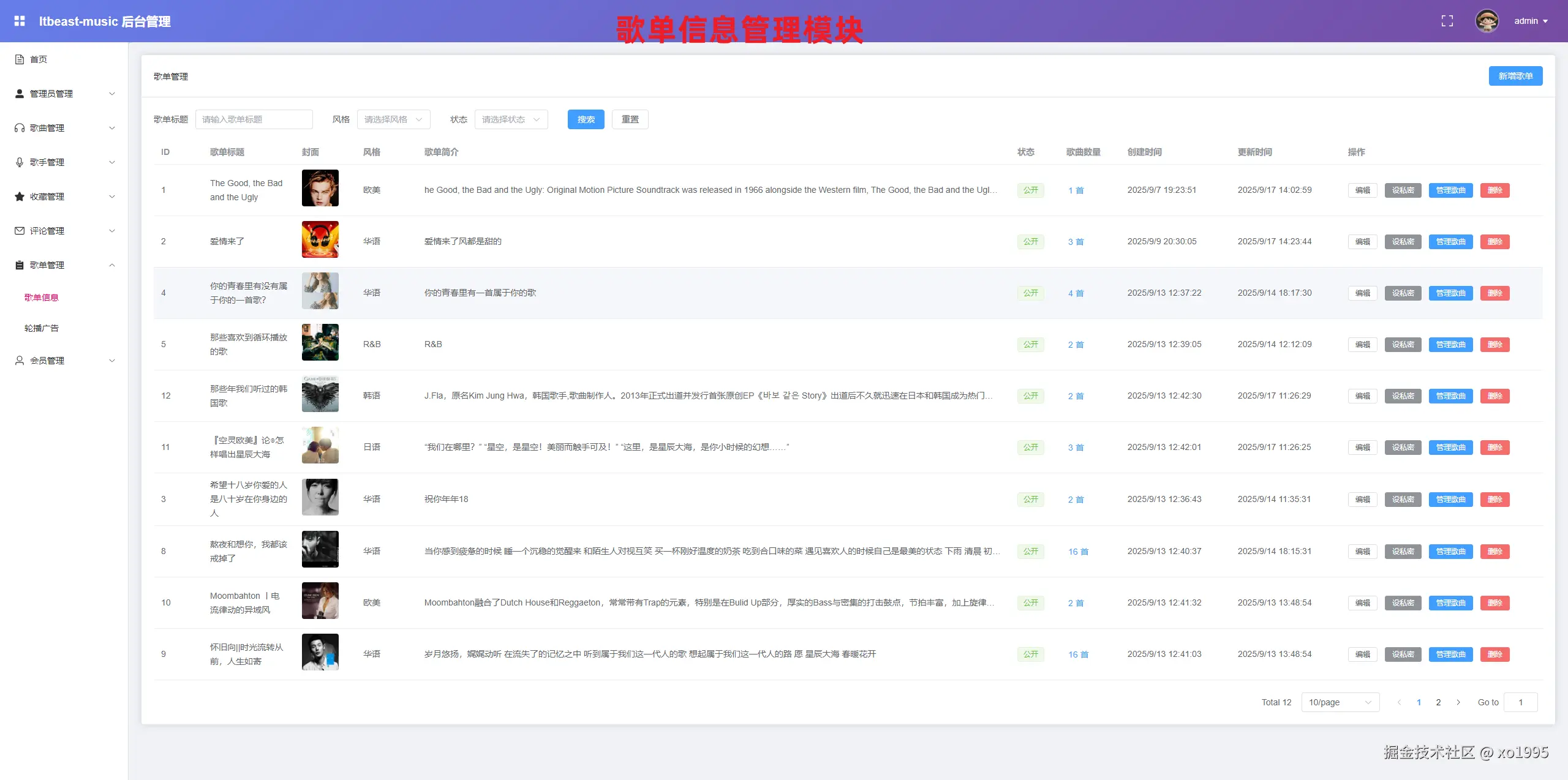Click the 歌单标题 search input field
Screen dimensions: 1568x780
[x=254, y=119]
